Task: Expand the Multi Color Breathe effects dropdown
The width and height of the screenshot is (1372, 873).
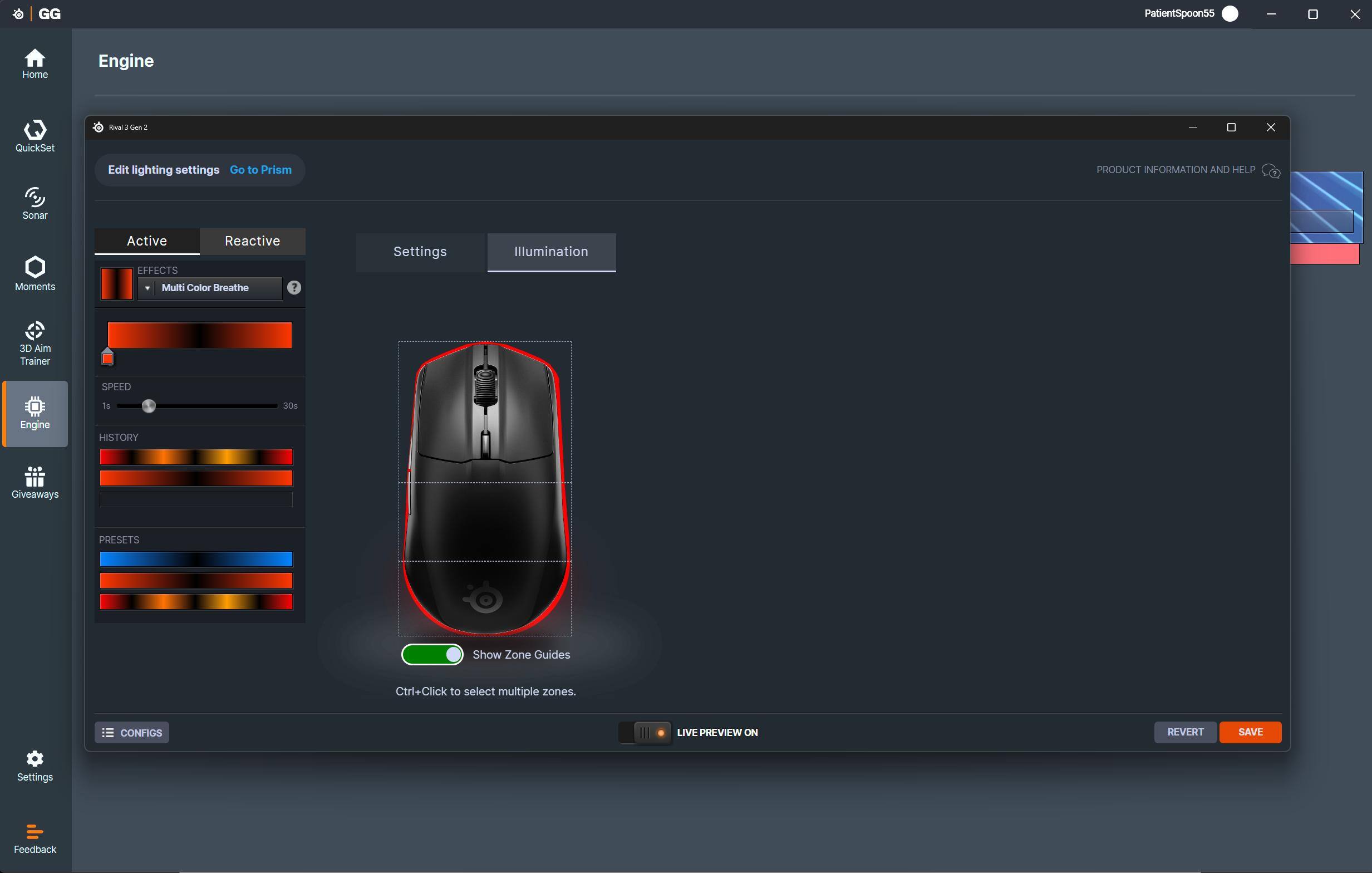Action: tap(210, 288)
